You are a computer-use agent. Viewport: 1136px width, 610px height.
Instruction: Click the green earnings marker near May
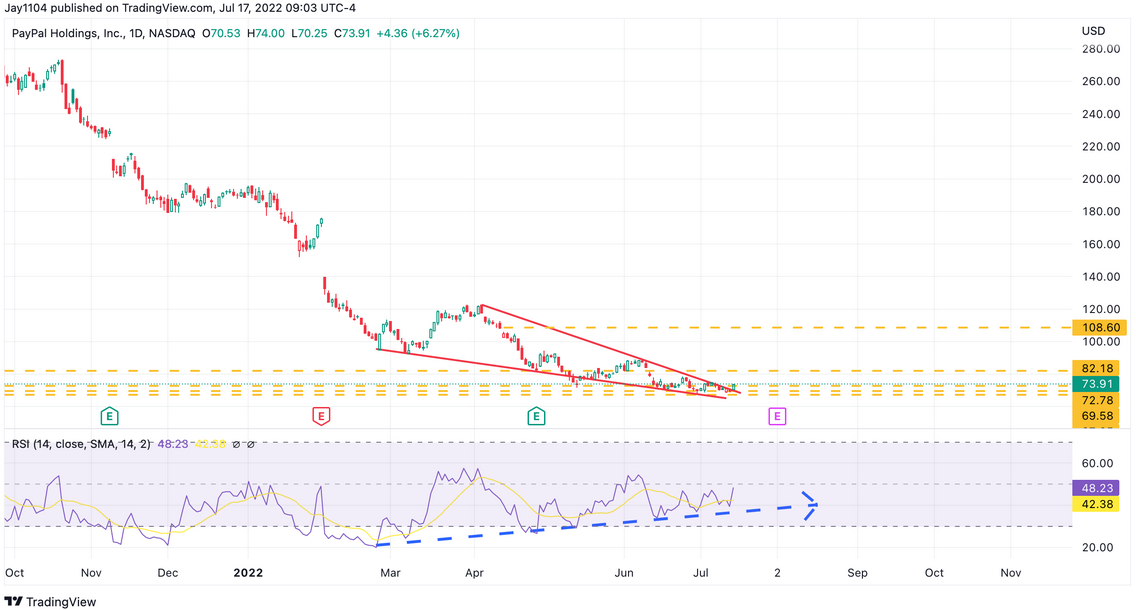(536, 416)
